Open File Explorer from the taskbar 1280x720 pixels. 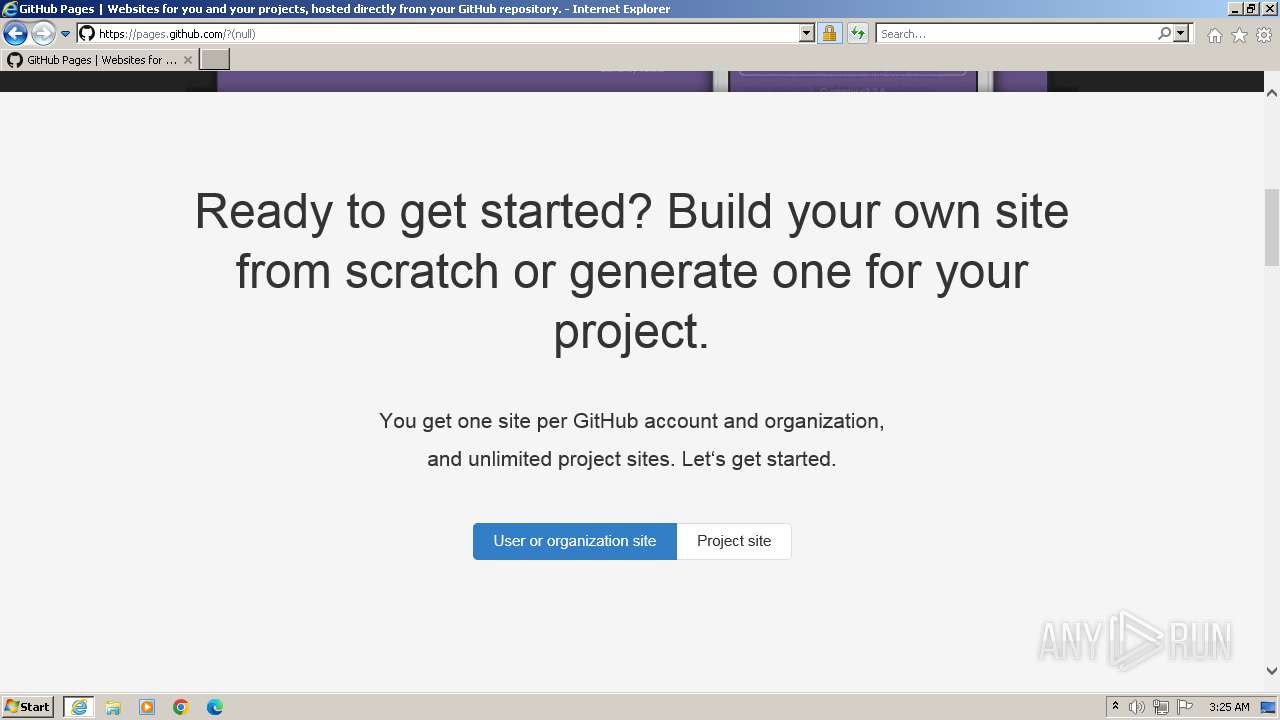point(113,707)
